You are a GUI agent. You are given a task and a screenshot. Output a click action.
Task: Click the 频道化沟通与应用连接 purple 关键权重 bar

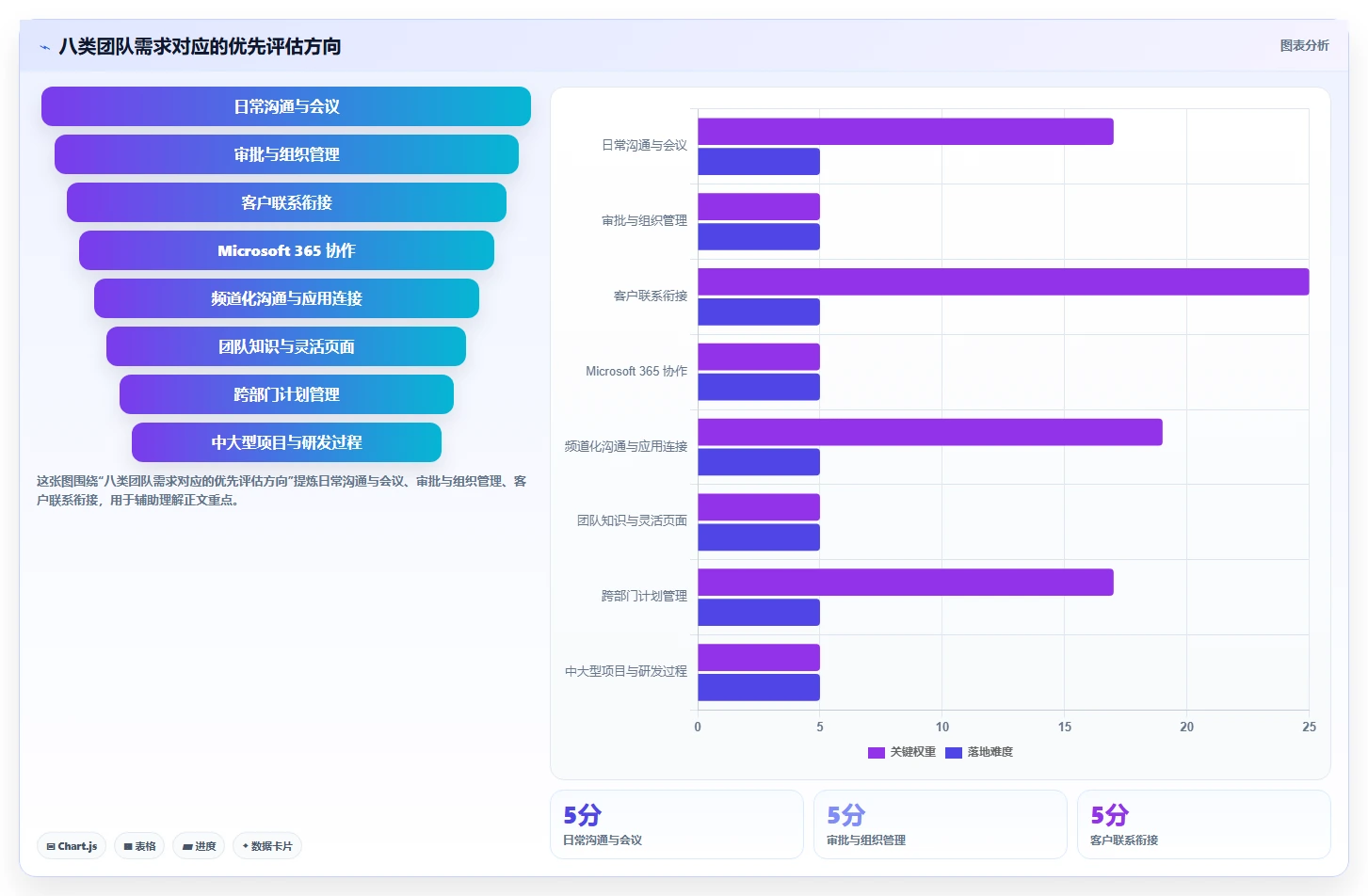coord(930,432)
